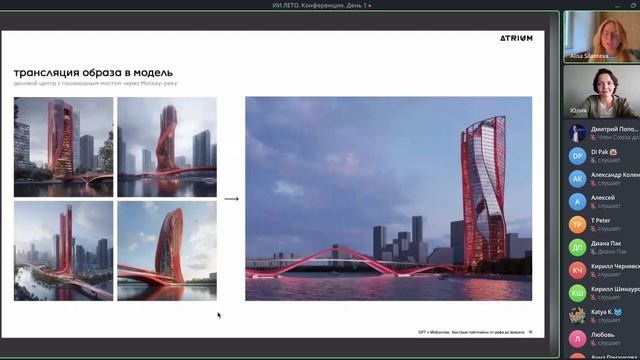
Task: Open Дмитрий Попо... participant avatar
Action: 577,133
